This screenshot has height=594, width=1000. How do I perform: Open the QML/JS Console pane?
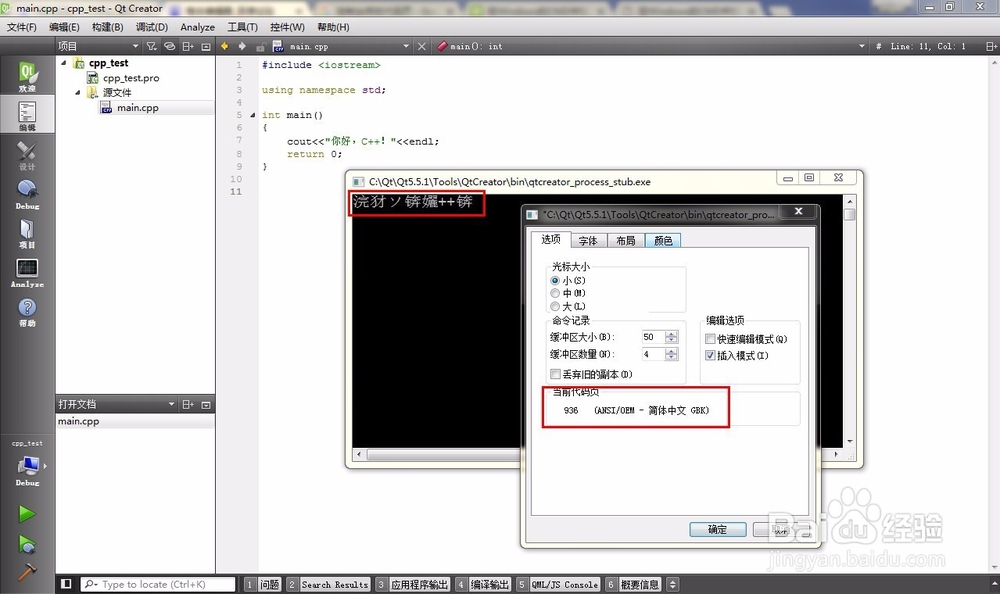tap(558, 584)
